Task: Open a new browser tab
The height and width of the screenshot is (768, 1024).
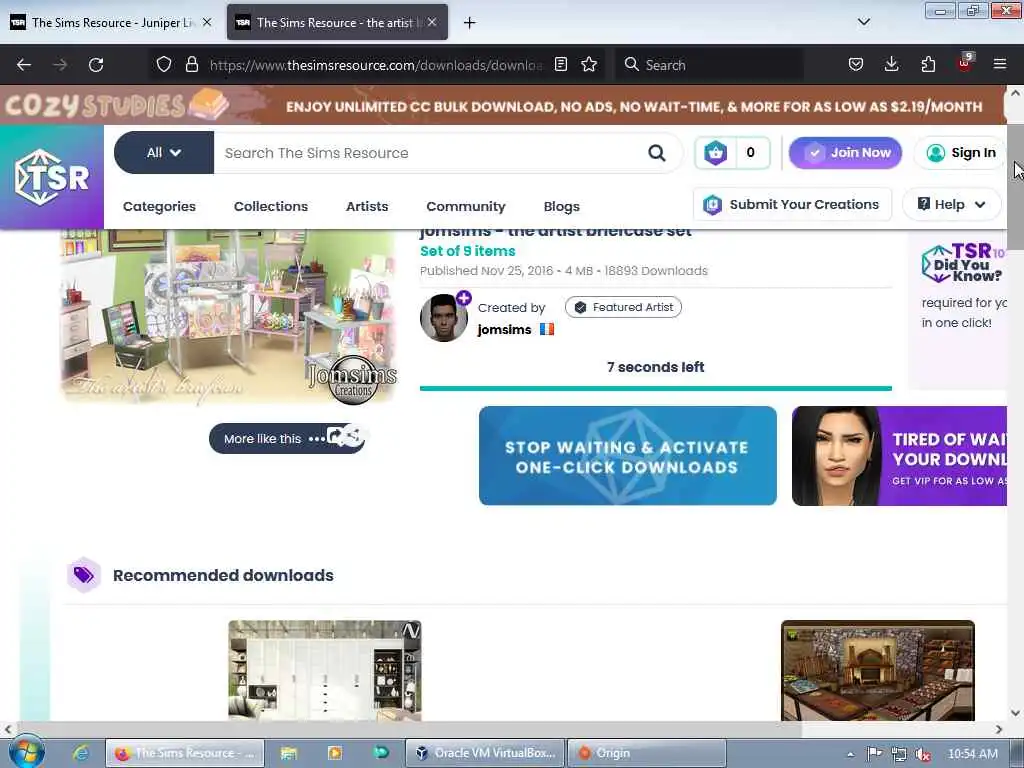Action: point(469,22)
